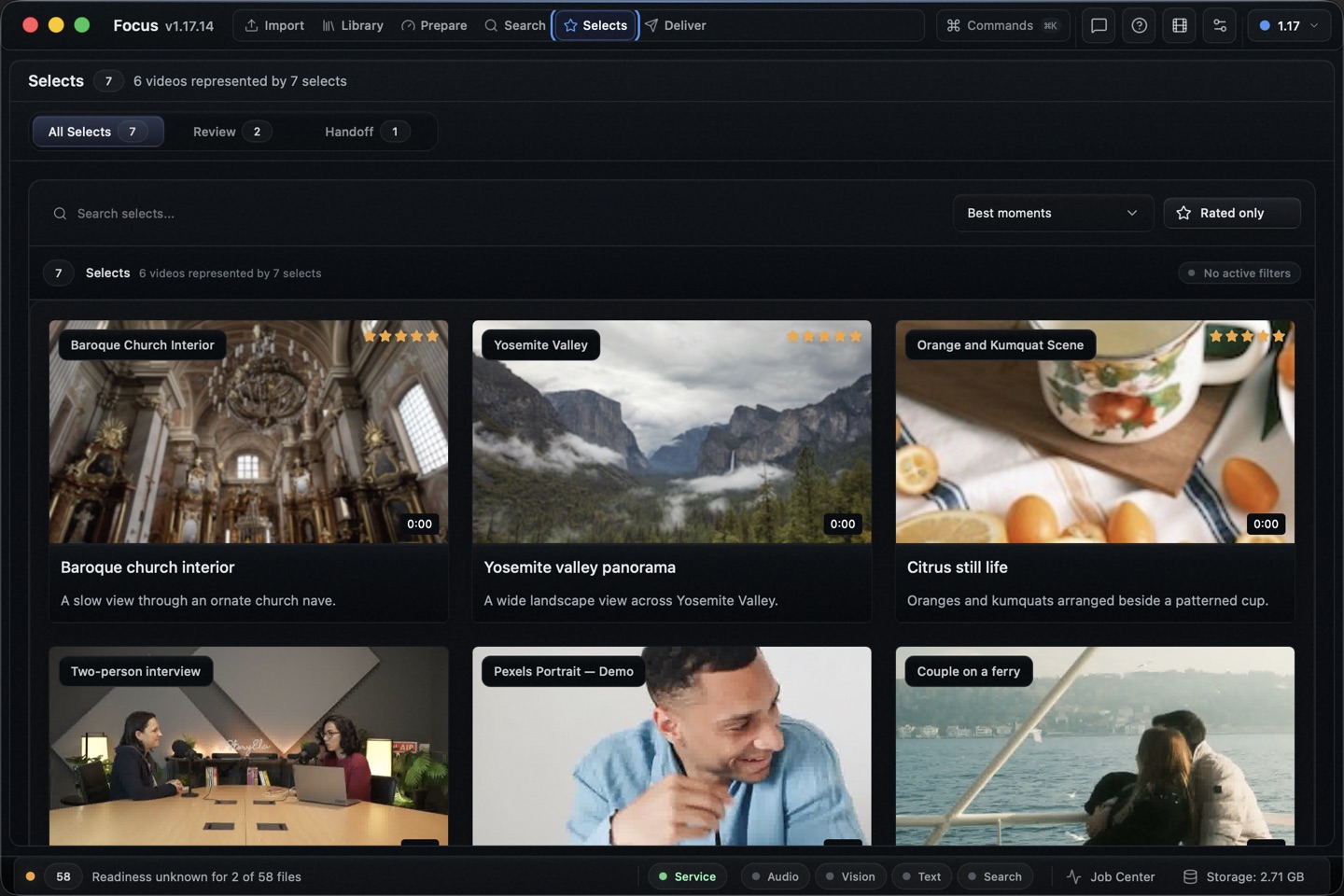Open the Baroque Church Interior thumbnail
The height and width of the screenshot is (896, 1344).
tap(248, 432)
